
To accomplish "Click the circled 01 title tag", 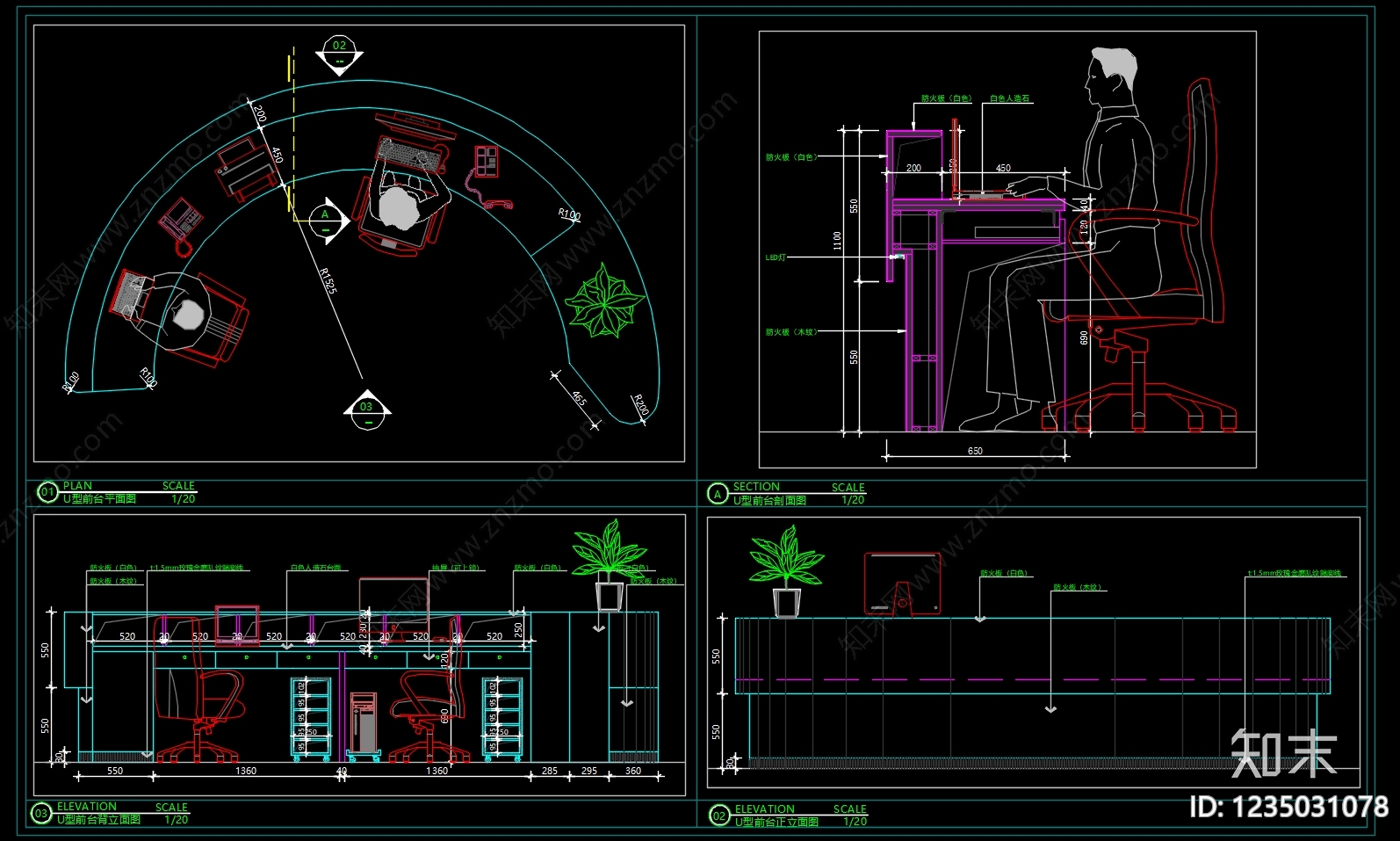I will point(47,493).
